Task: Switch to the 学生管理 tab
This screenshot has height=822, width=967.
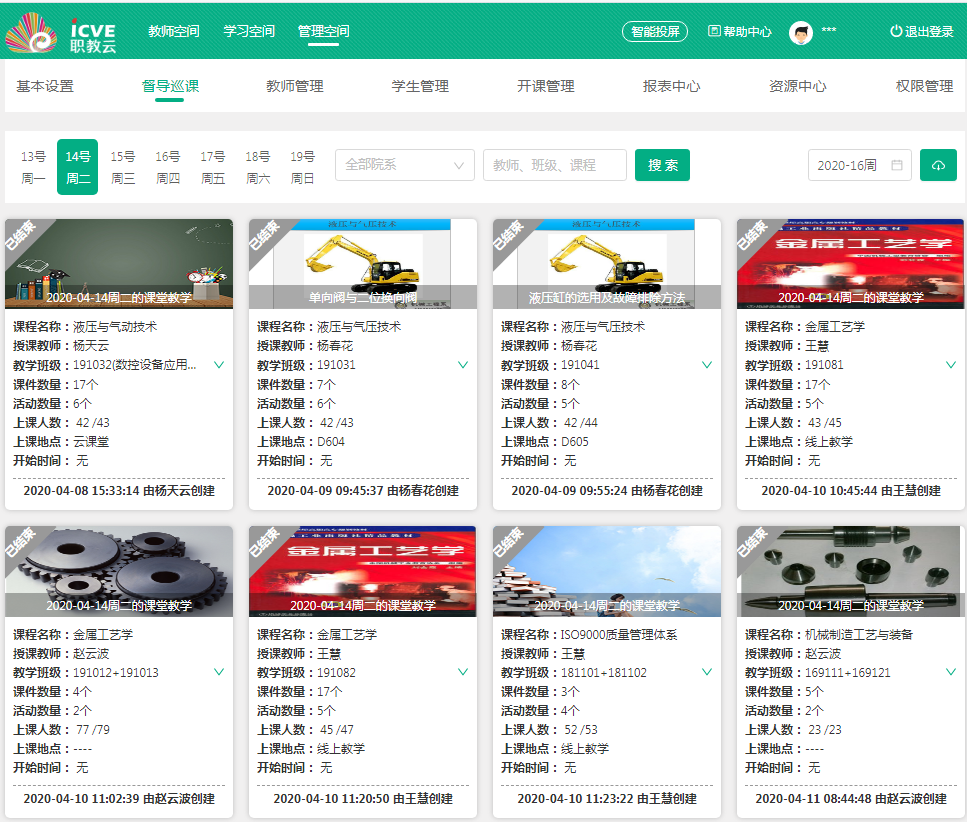Action: click(x=420, y=86)
